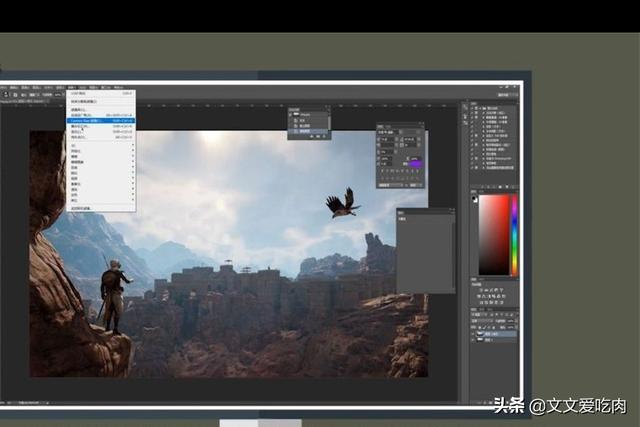Image resolution: width=640 pixels, height=427 pixels.
Task: Choose the highlighted Camera Raw filter entry
Action: pos(101,121)
